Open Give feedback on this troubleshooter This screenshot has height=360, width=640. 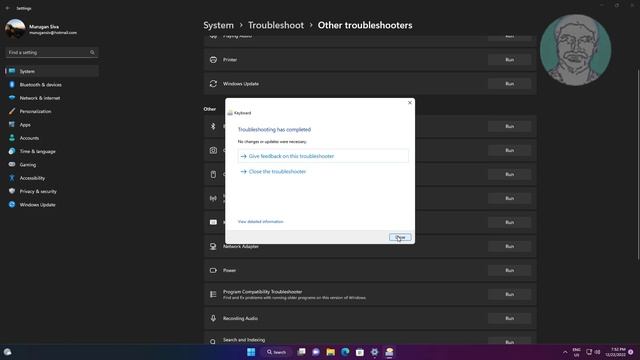(x=323, y=156)
